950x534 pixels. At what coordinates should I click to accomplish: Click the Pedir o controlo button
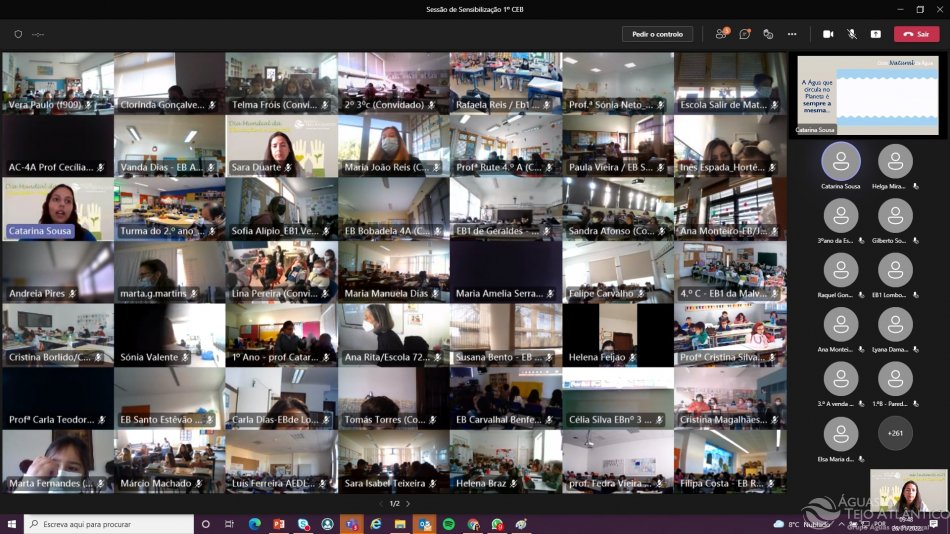click(x=657, y=34)
